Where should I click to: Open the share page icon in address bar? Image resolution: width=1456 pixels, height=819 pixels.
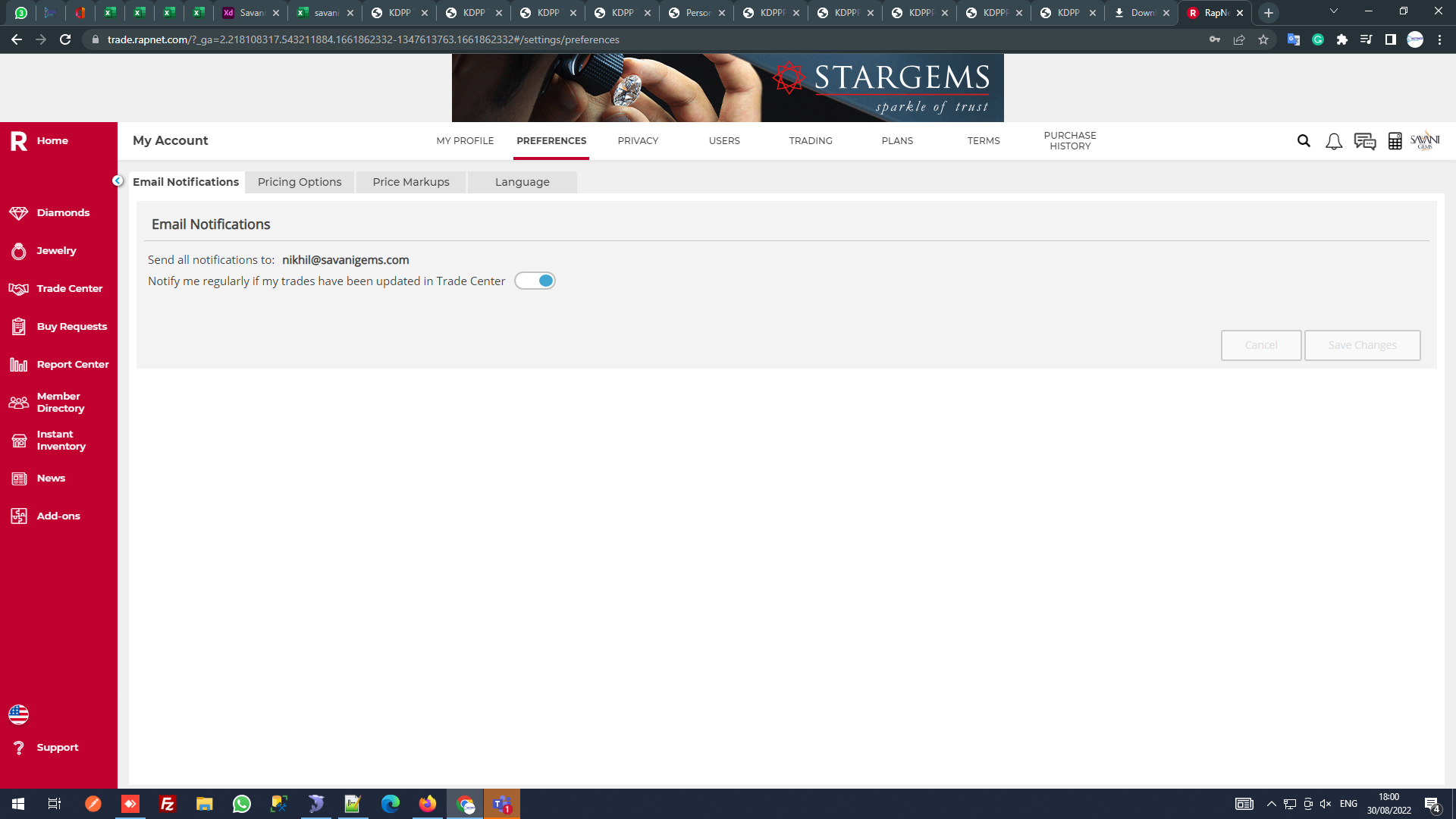1239,39
